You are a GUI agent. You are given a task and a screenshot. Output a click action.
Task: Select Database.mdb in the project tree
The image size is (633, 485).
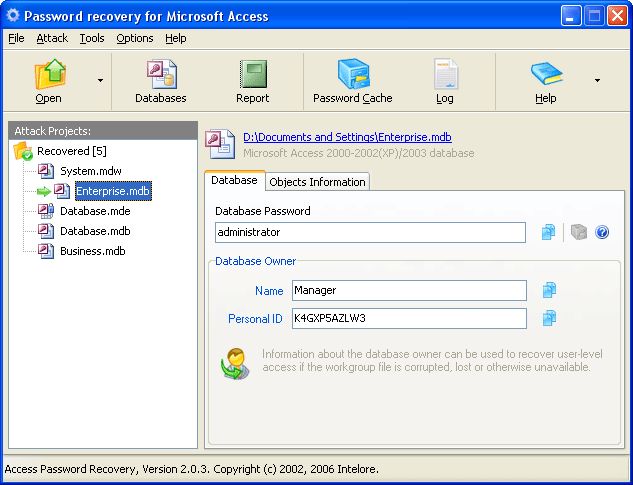[95, 231]
